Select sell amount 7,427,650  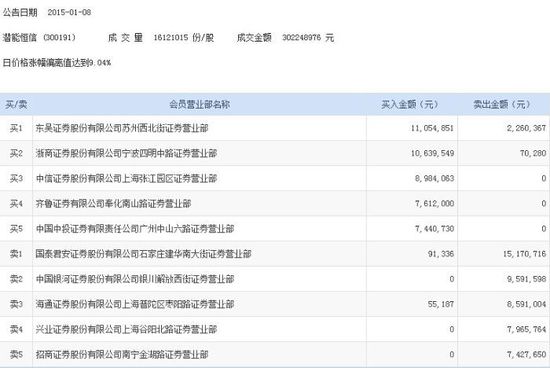point(526,355)
